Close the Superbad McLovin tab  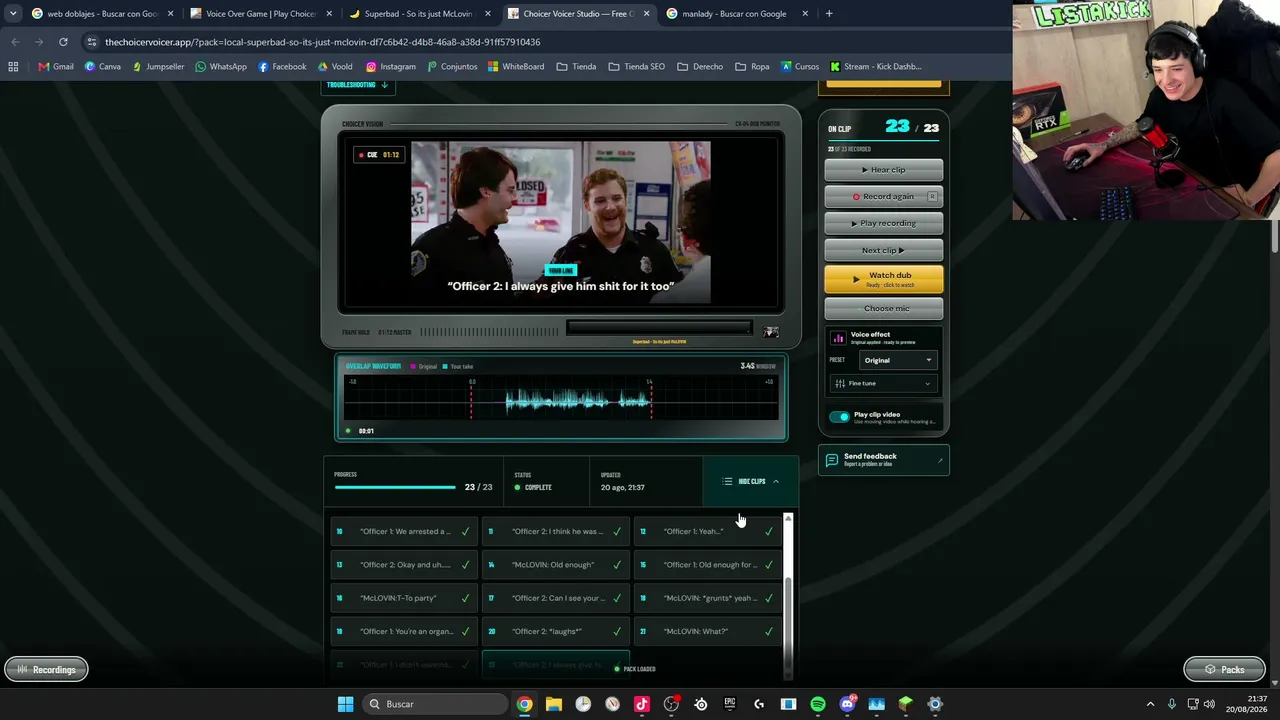[x=487, y=14]
